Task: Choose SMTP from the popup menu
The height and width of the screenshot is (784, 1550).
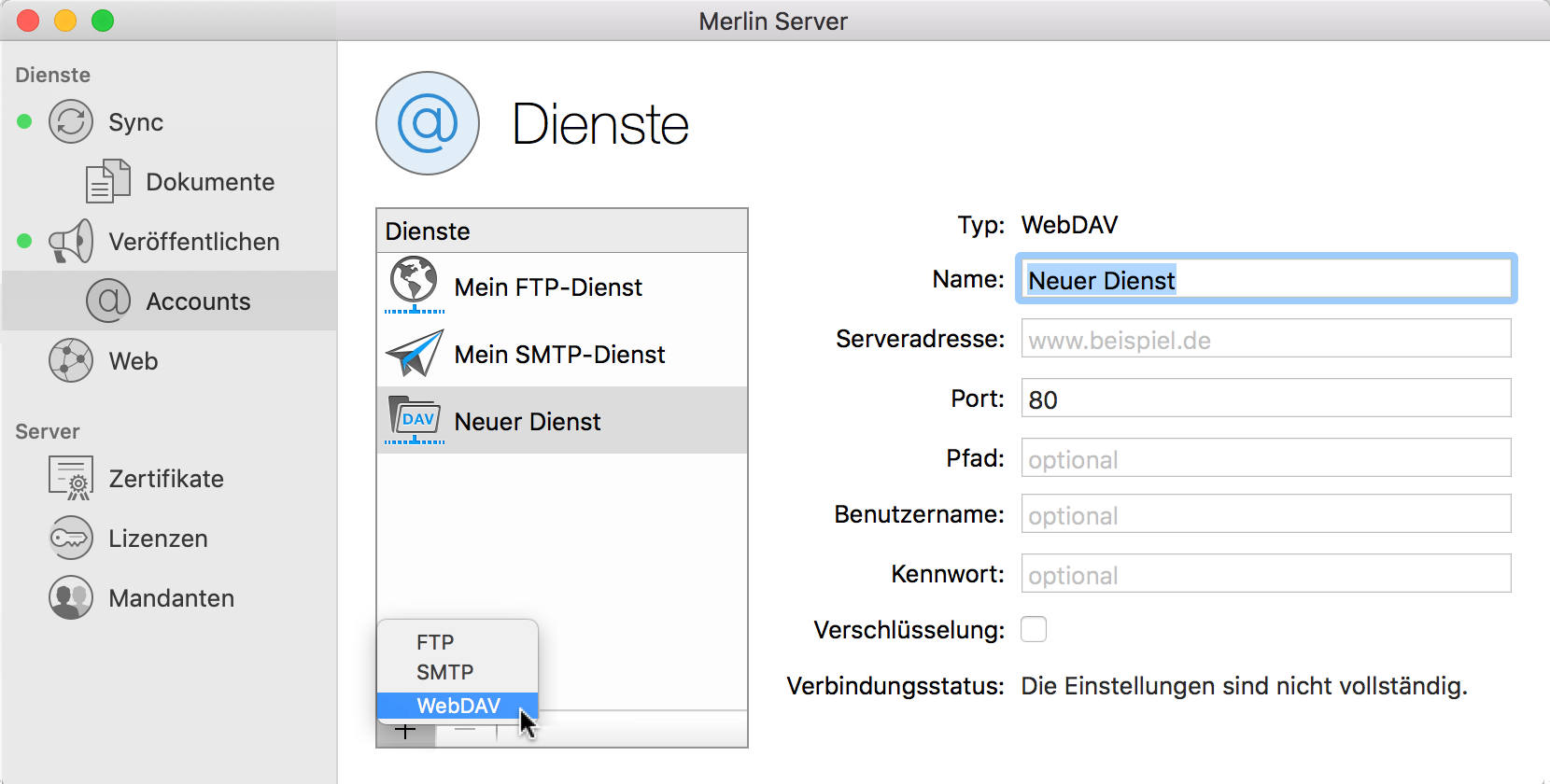Action: (x=458, y=672)
